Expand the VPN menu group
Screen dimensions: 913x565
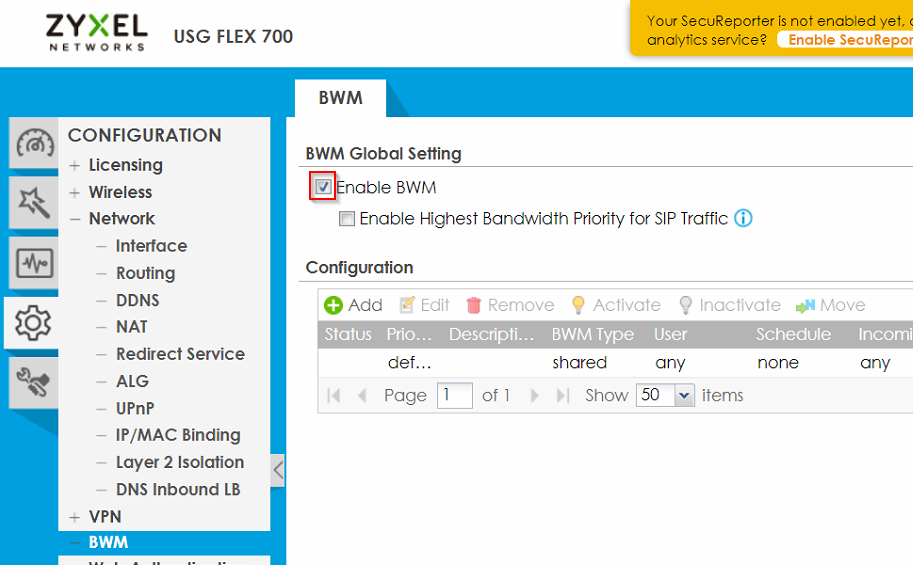click(x=75, y=517)
